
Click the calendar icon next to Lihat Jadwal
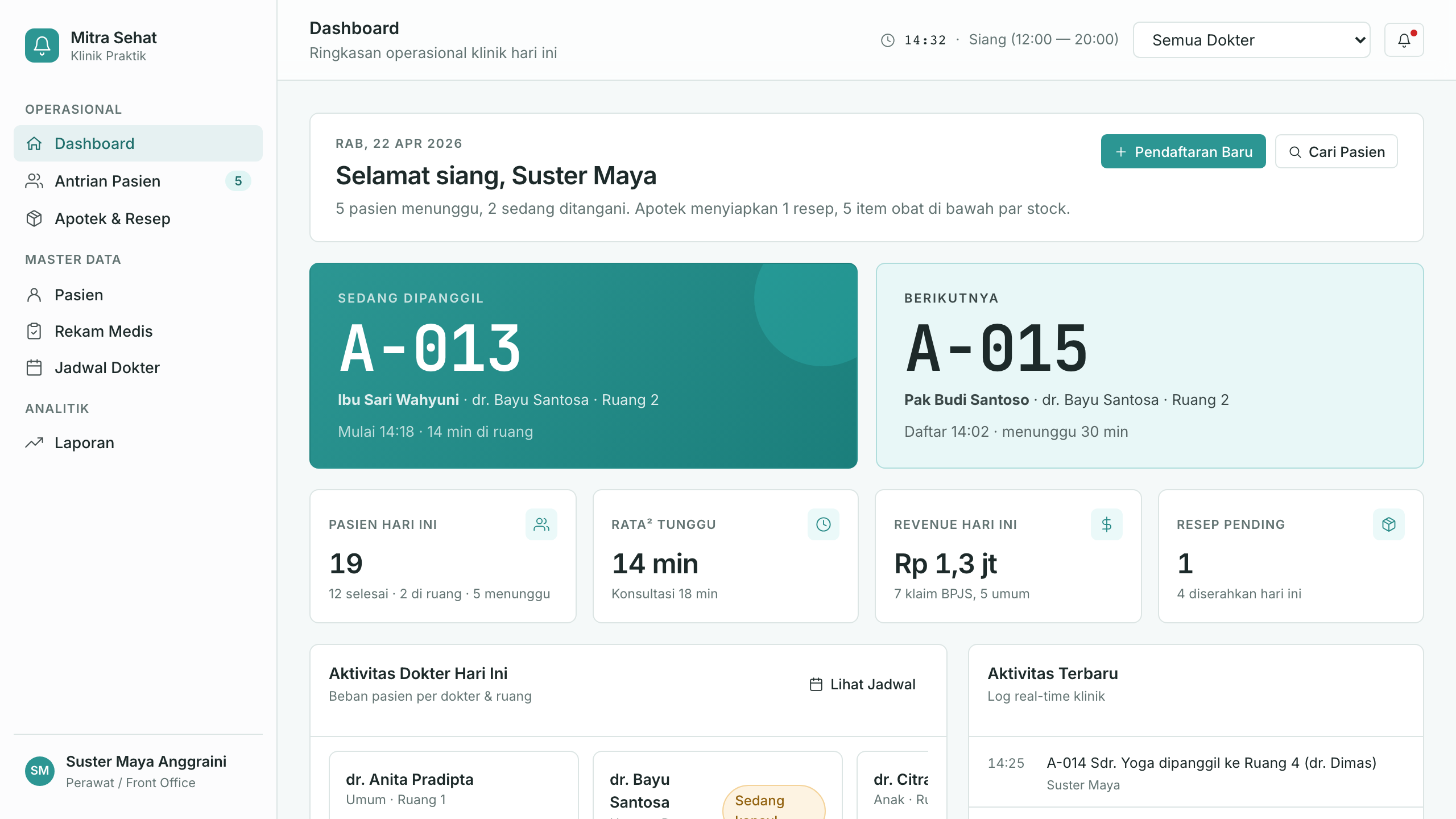816,684
